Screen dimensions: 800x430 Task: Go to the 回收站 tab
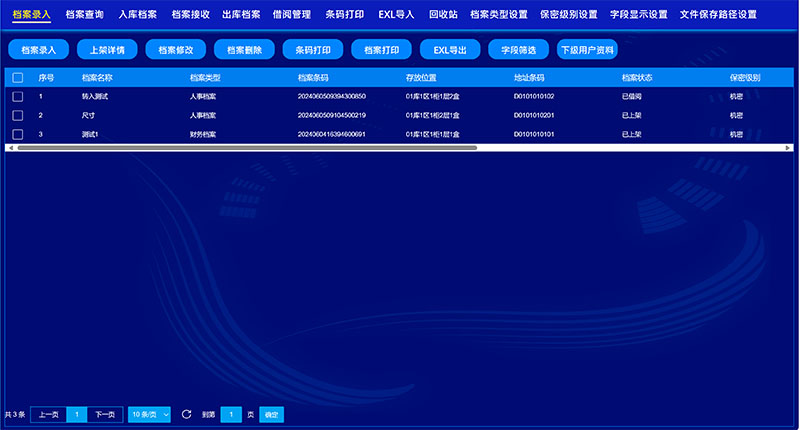442,15
